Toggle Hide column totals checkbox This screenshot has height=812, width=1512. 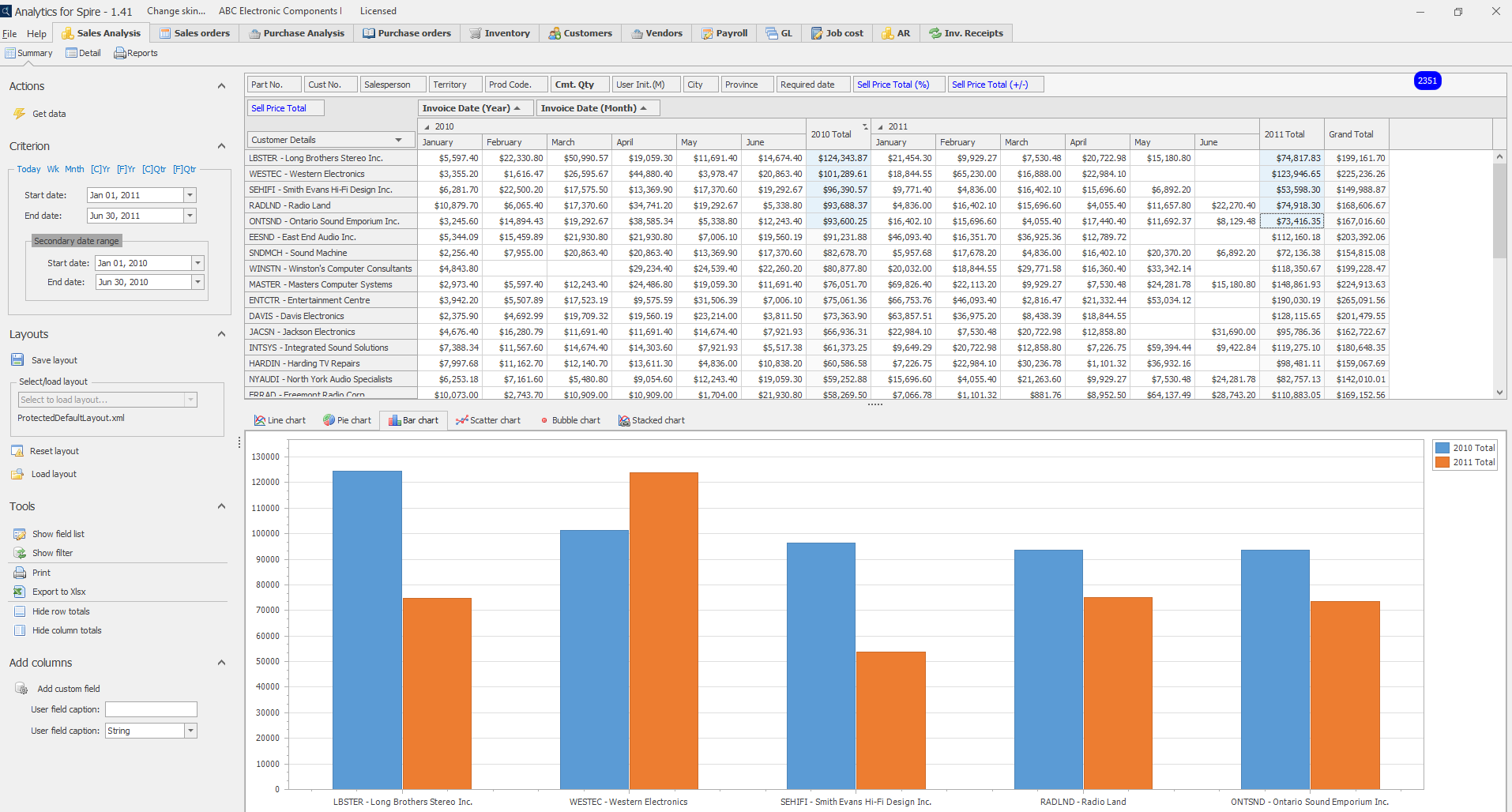click(x=20, y=630)
